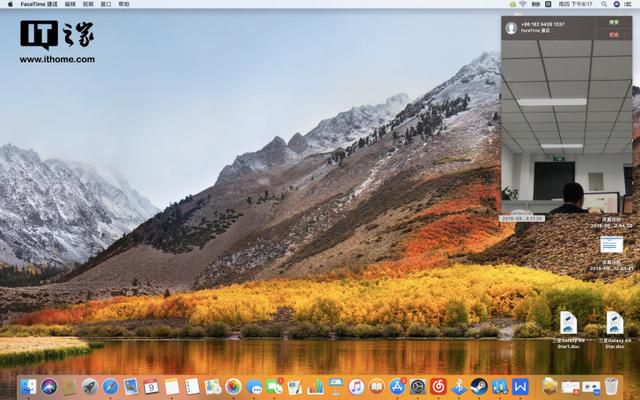Open Maps from the Dock
This screenshot has height=400, width=640.
click(x=213, y=387)
